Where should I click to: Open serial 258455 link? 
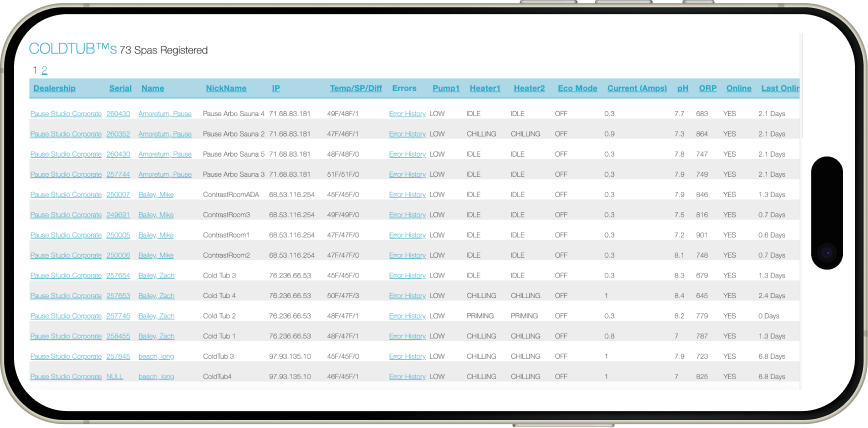point(118,336)
